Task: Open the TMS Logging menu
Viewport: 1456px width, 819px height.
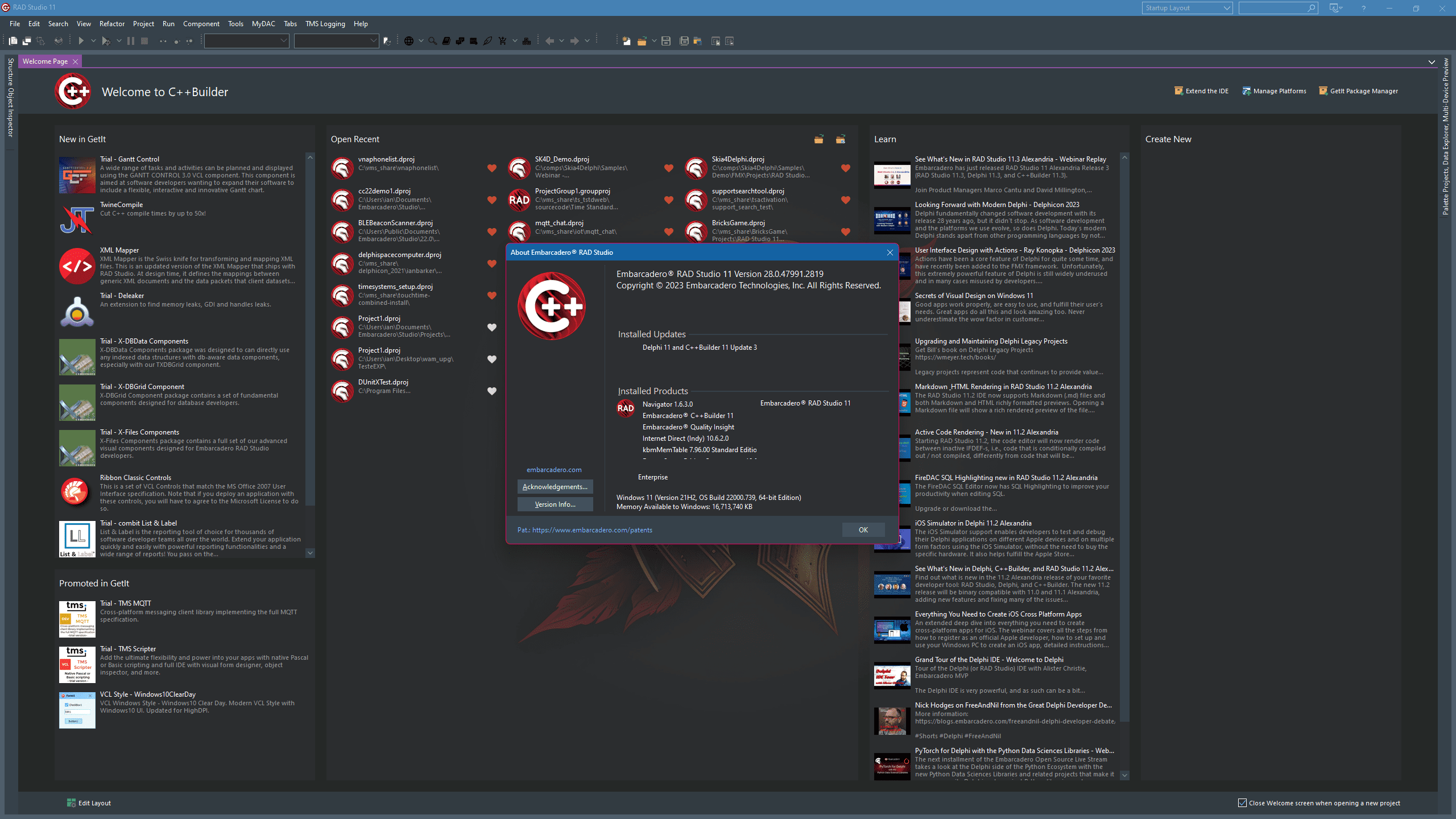Action: [325, 24]
